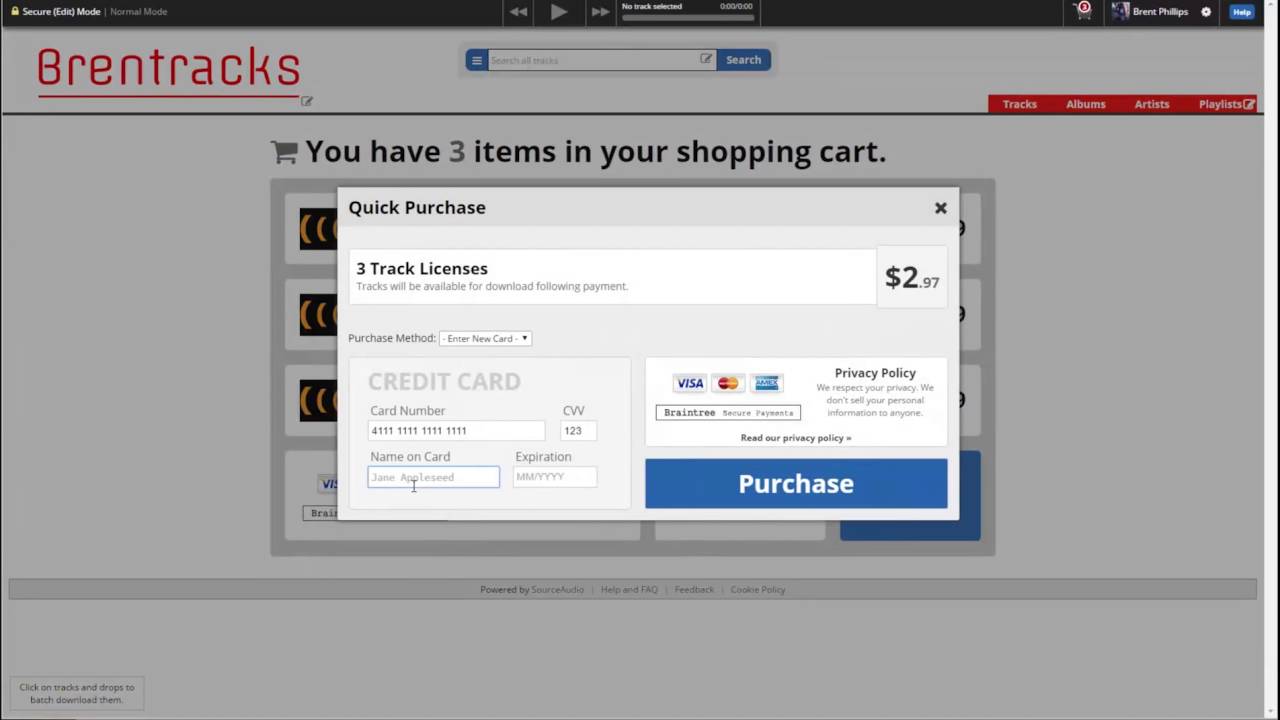The width and height of the screenshot is (1280, 720).
Task: Open Help and FAQ footer link
Action: click(x=629, y=590)
